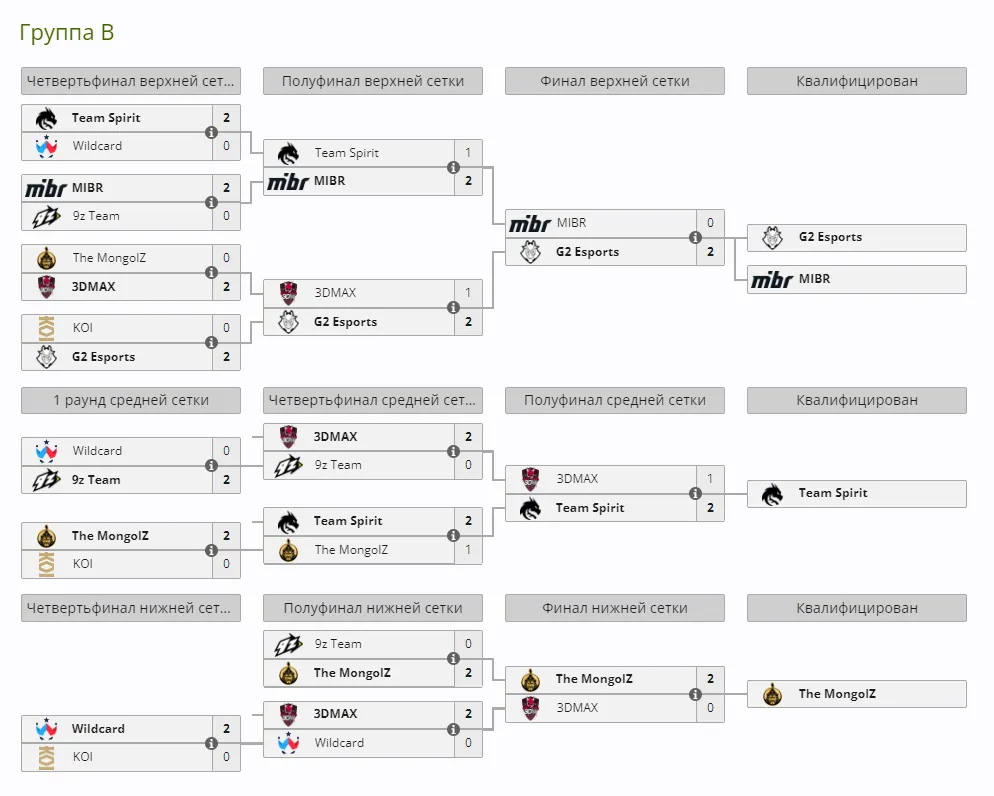994x796 pixels.
Task: Select the 'Финал нижней сетки' column header
Action: (615, 608)
